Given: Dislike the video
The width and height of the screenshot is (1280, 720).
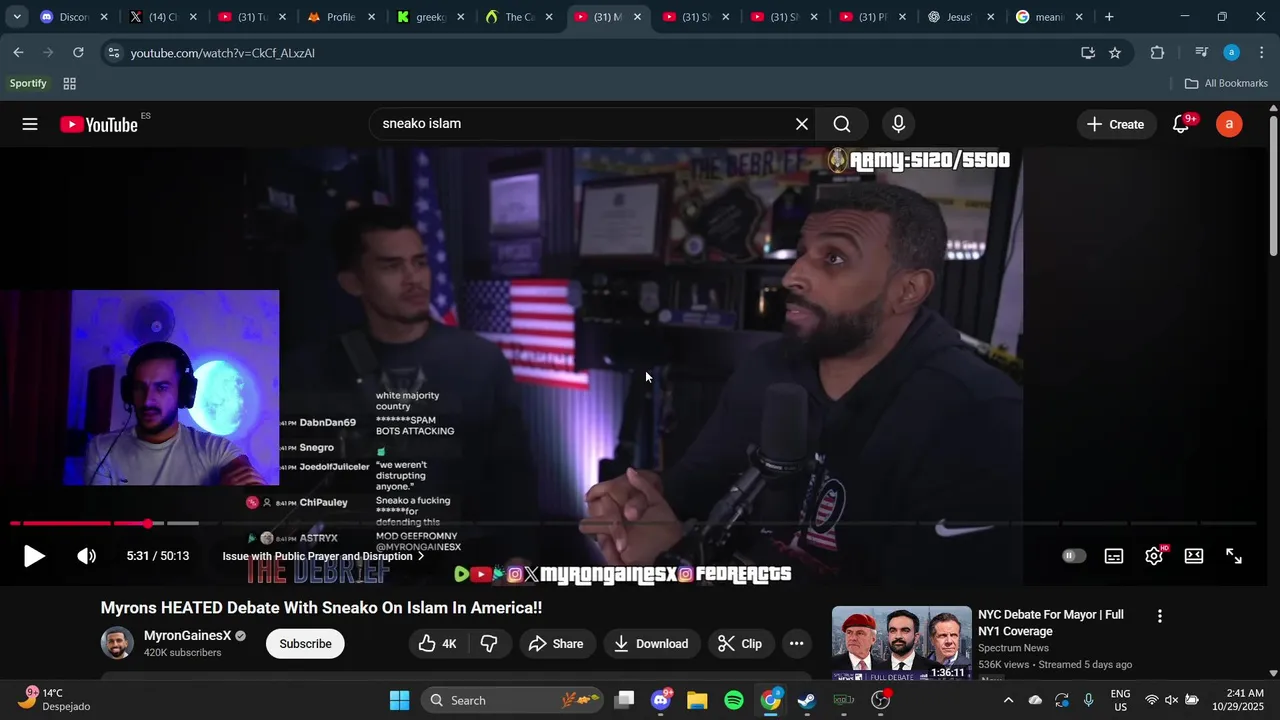Looking at the screenshot, I should [x=489, y=644].
